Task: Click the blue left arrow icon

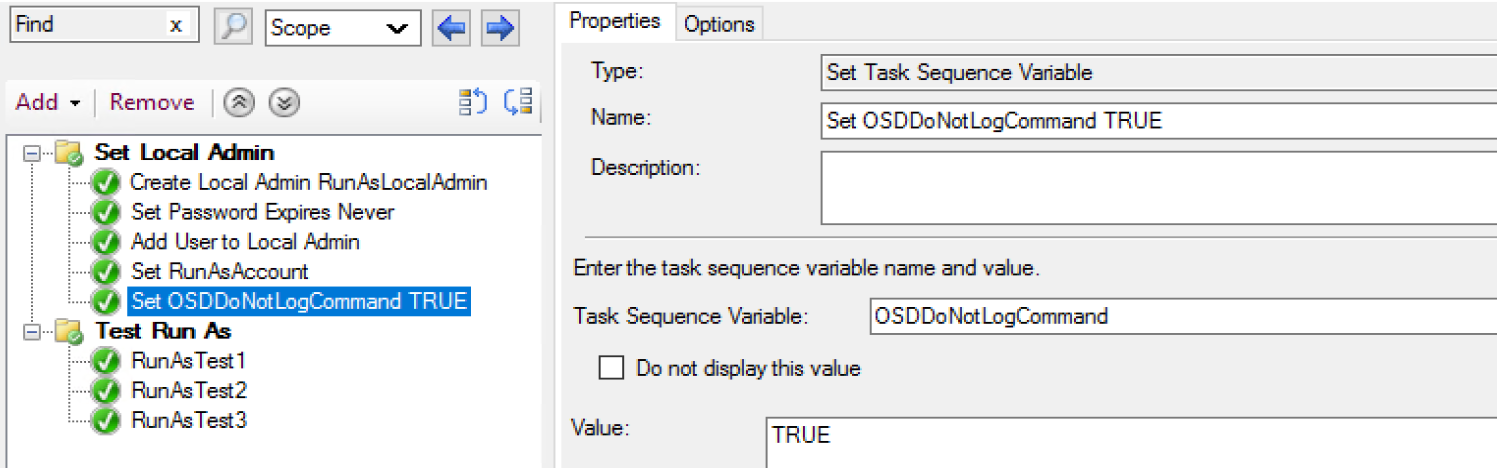Action: (x=451, y=28)
